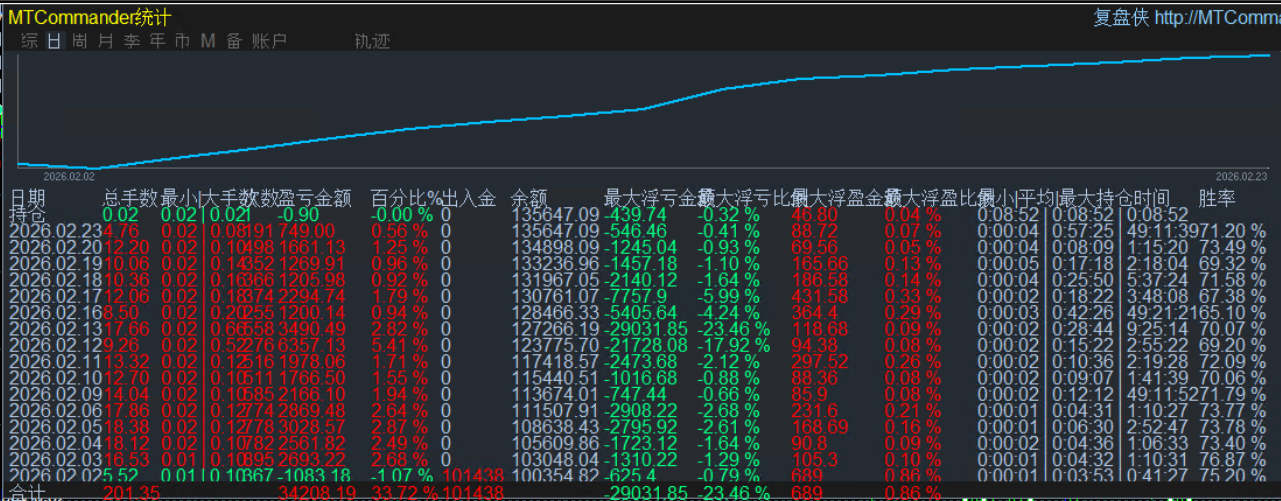Click the 总手数 column header
This screenshot has width=1281, height=501.
click(131, 198)
